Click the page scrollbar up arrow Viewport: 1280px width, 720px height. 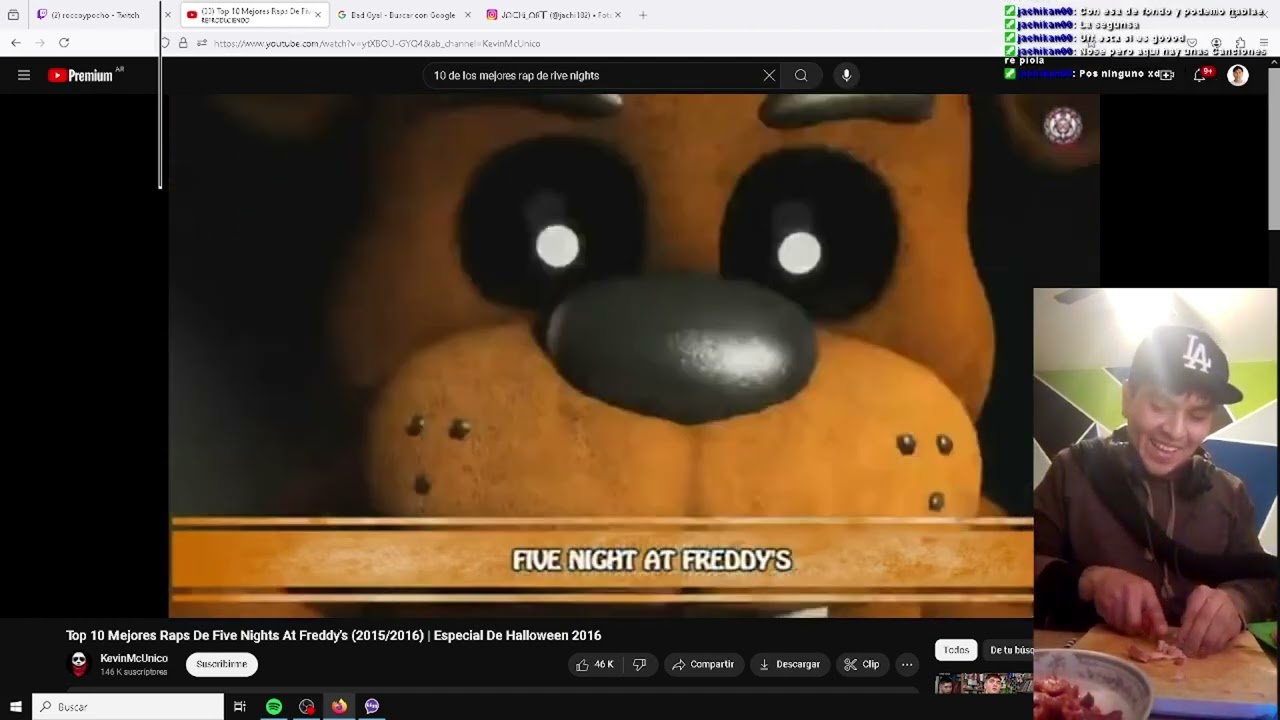pos(1274,62)
